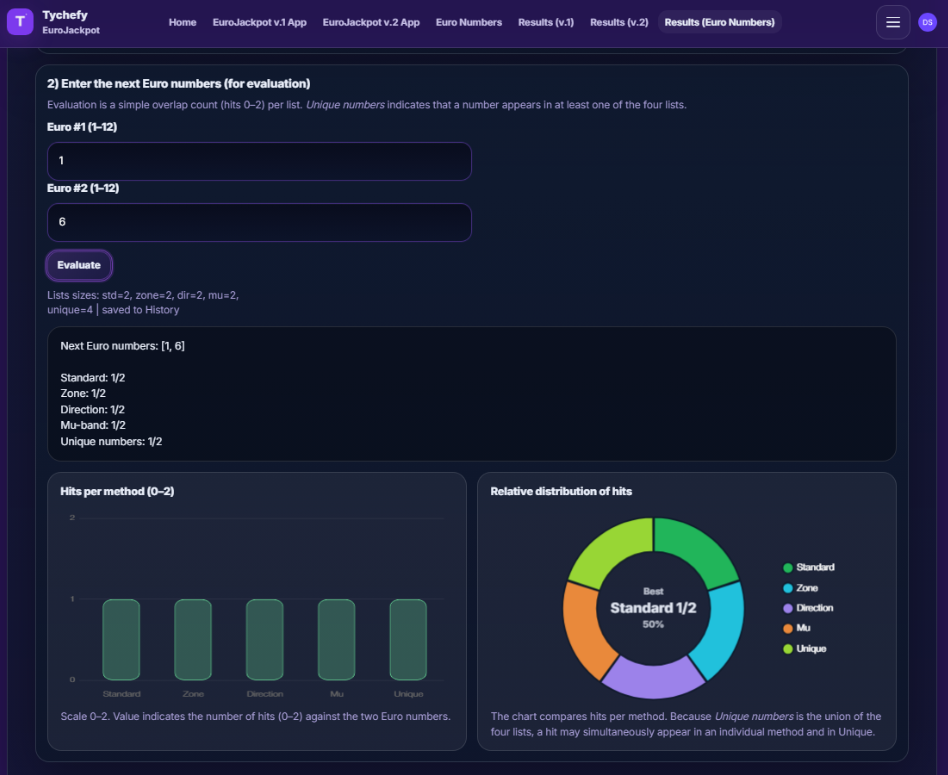
Task: Open the EuroJackpot v.1 App page
Action: pyautogui.click(x=259, y=22)
